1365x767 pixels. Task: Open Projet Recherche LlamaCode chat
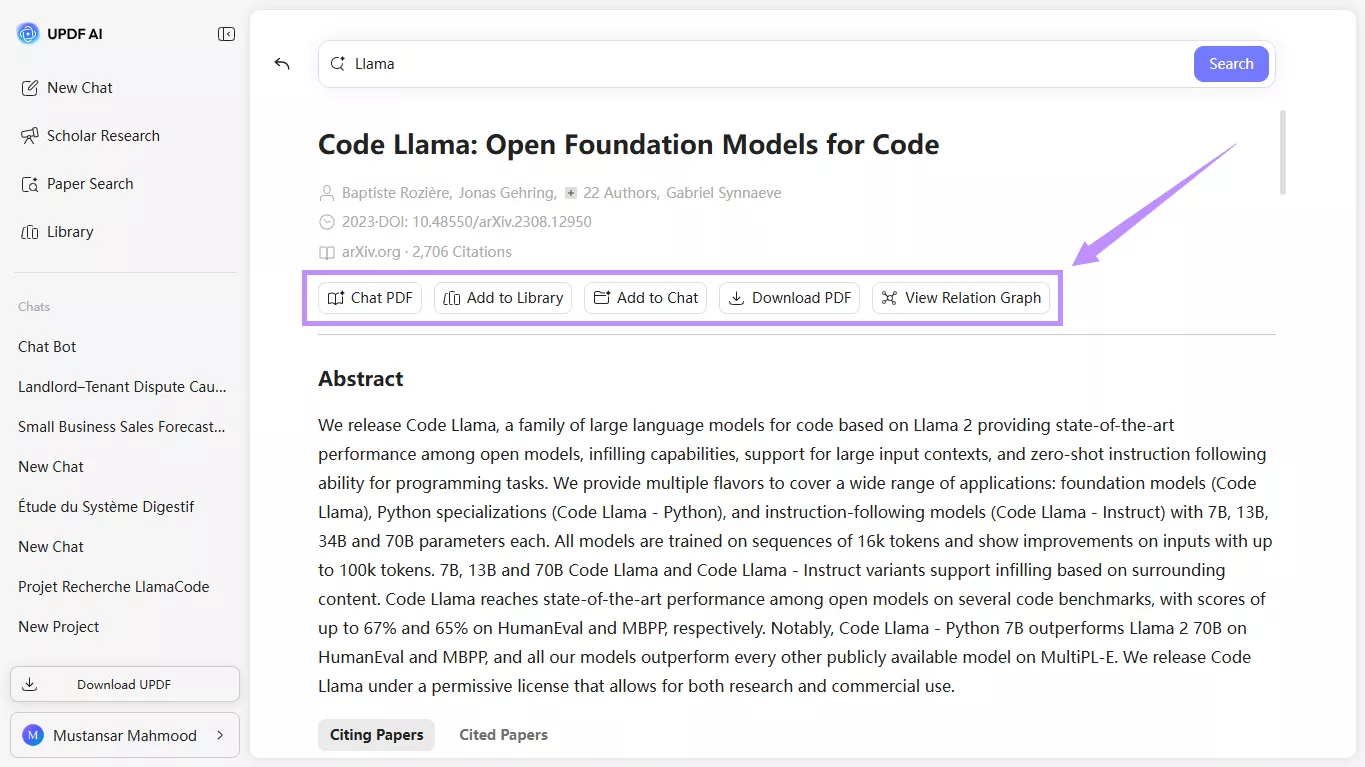(114, 587)
